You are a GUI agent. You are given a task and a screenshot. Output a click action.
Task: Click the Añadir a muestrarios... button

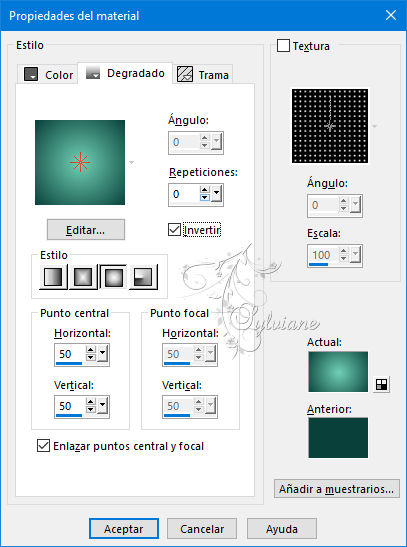(x=337, y=489)
